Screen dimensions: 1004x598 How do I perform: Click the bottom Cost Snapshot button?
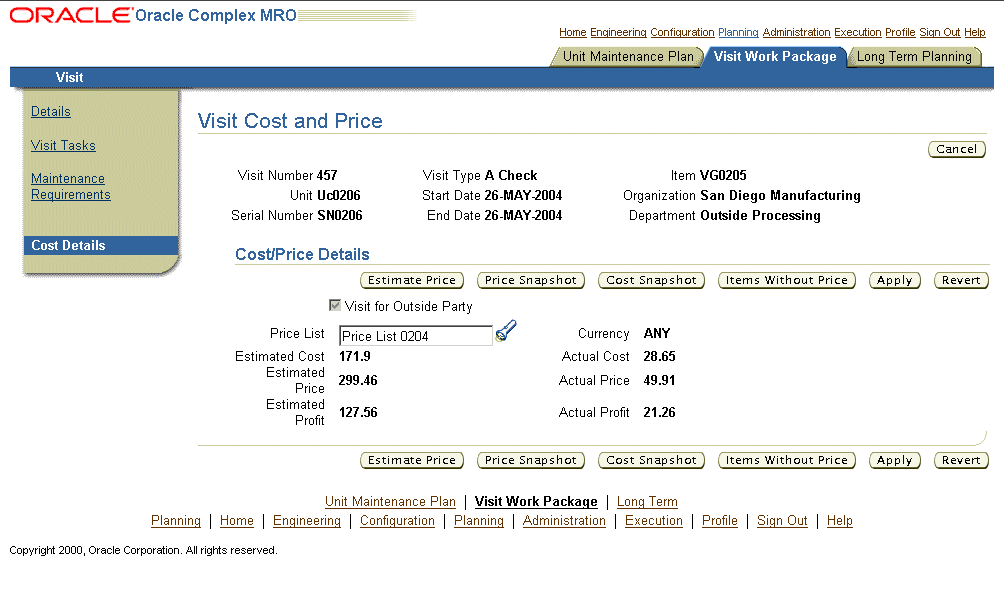click(651, 460)
